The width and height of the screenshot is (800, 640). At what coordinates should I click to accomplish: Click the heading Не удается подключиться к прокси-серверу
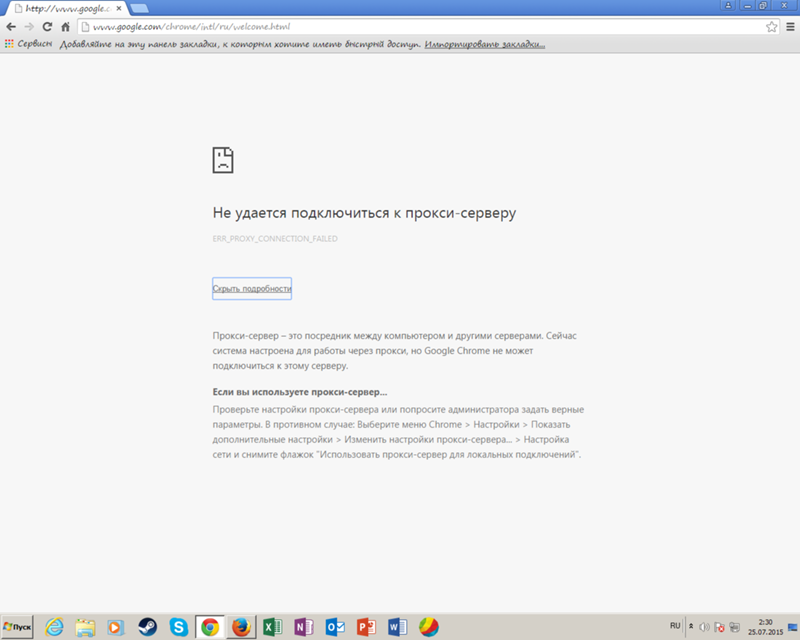point(364,213)
